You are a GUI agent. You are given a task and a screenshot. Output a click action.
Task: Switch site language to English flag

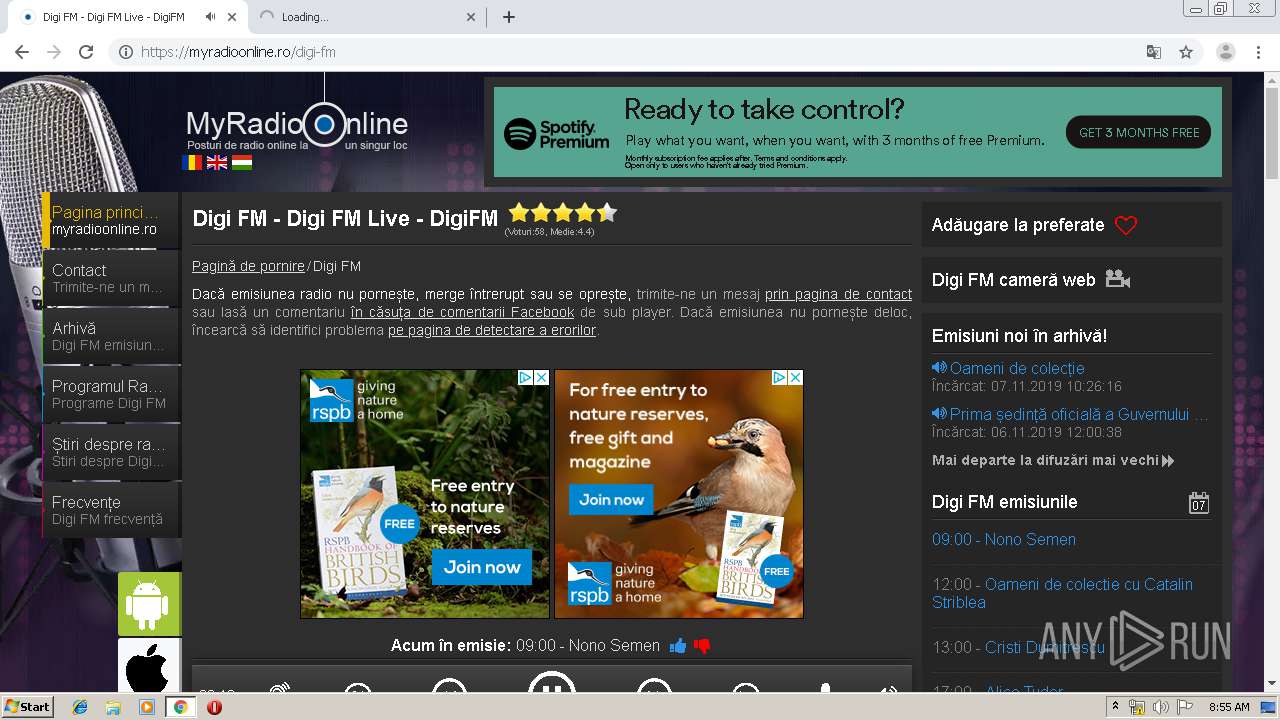point(217,162)
